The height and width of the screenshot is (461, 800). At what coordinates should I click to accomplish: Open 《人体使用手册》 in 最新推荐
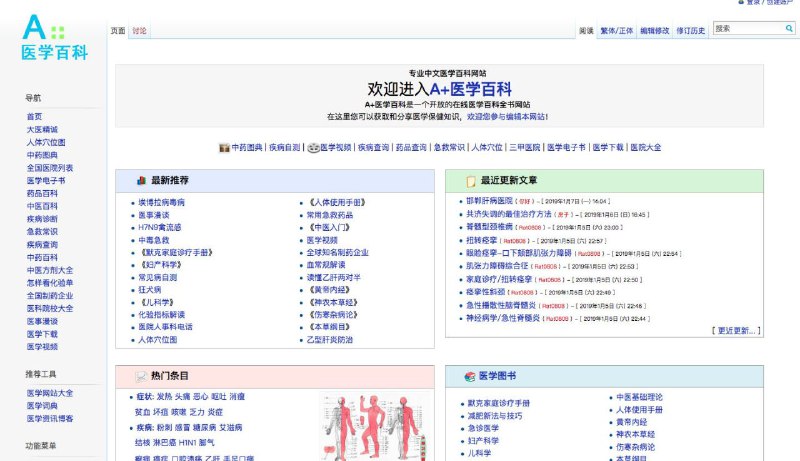pyautogui.click(x=336, y=202)
